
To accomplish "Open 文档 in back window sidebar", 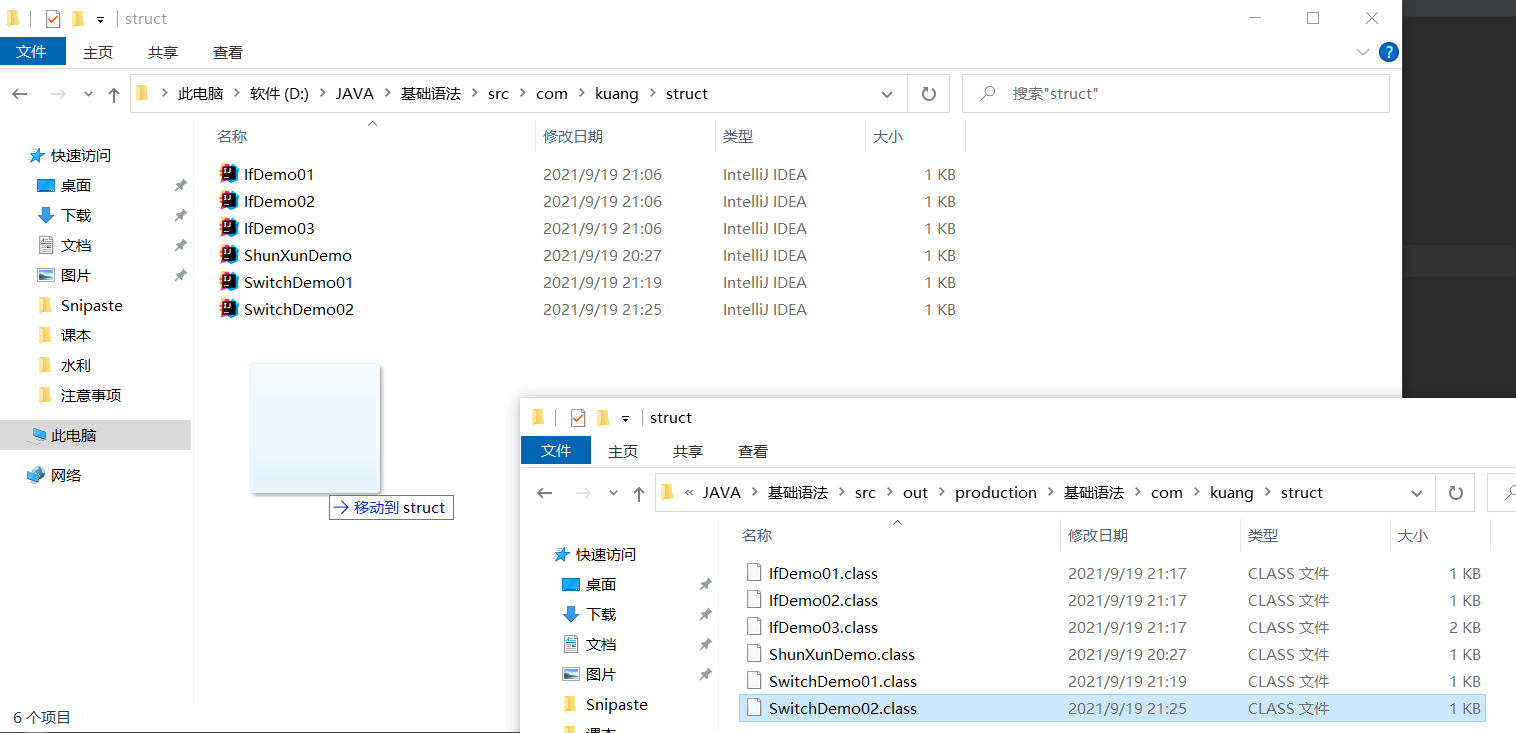I will click(65, 246).
